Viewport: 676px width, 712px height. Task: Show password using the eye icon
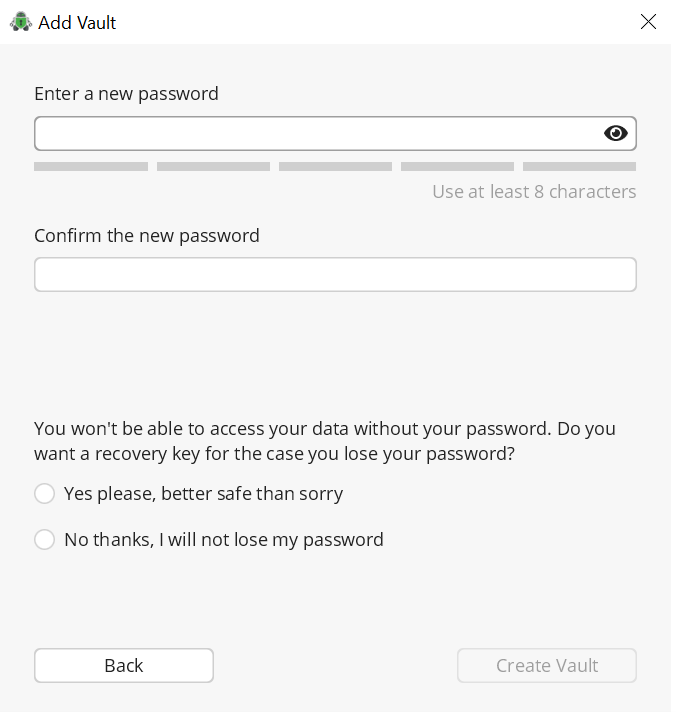pyautogui.click(x=616, y=134)
